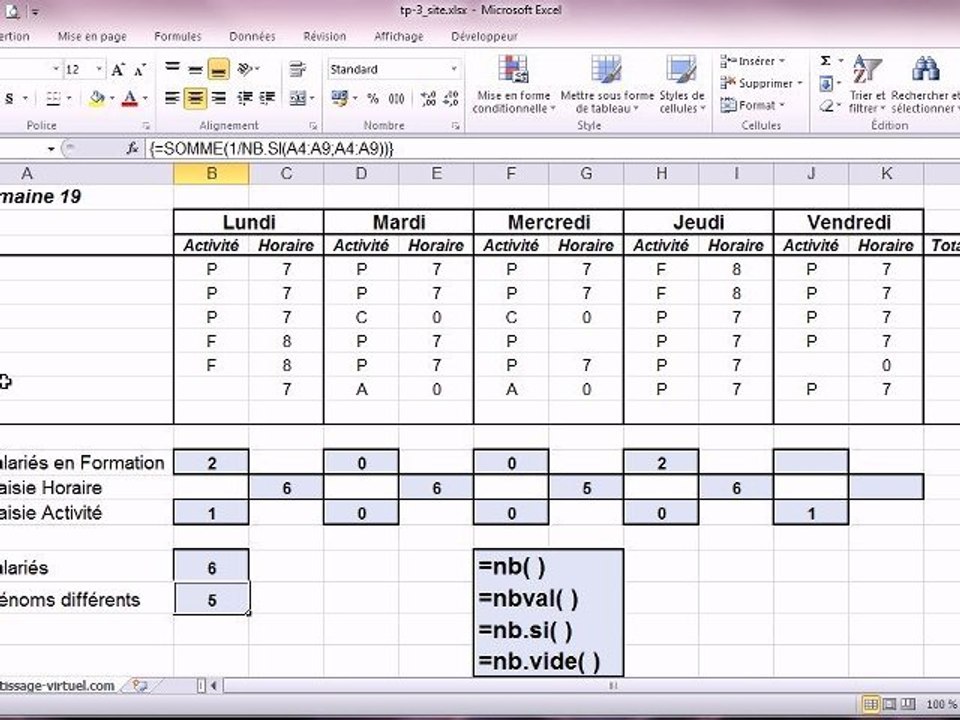Viewport: 960px width, 720px height.
Task: Toggle align text right
Action: (x=219, y=98)
